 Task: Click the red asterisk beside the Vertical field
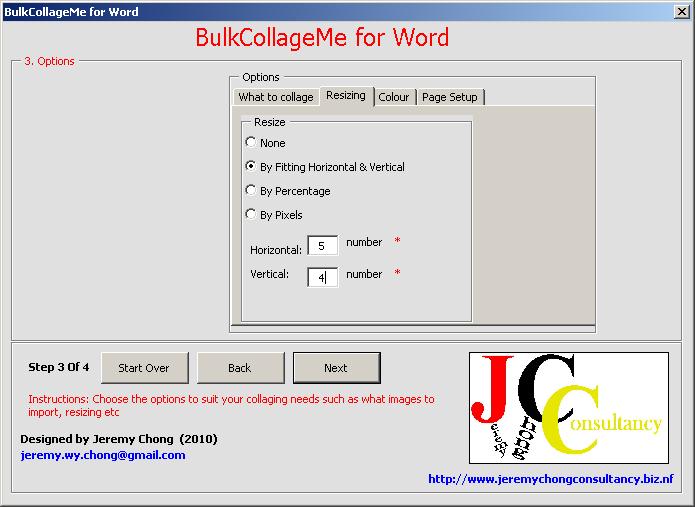point(397,273)
